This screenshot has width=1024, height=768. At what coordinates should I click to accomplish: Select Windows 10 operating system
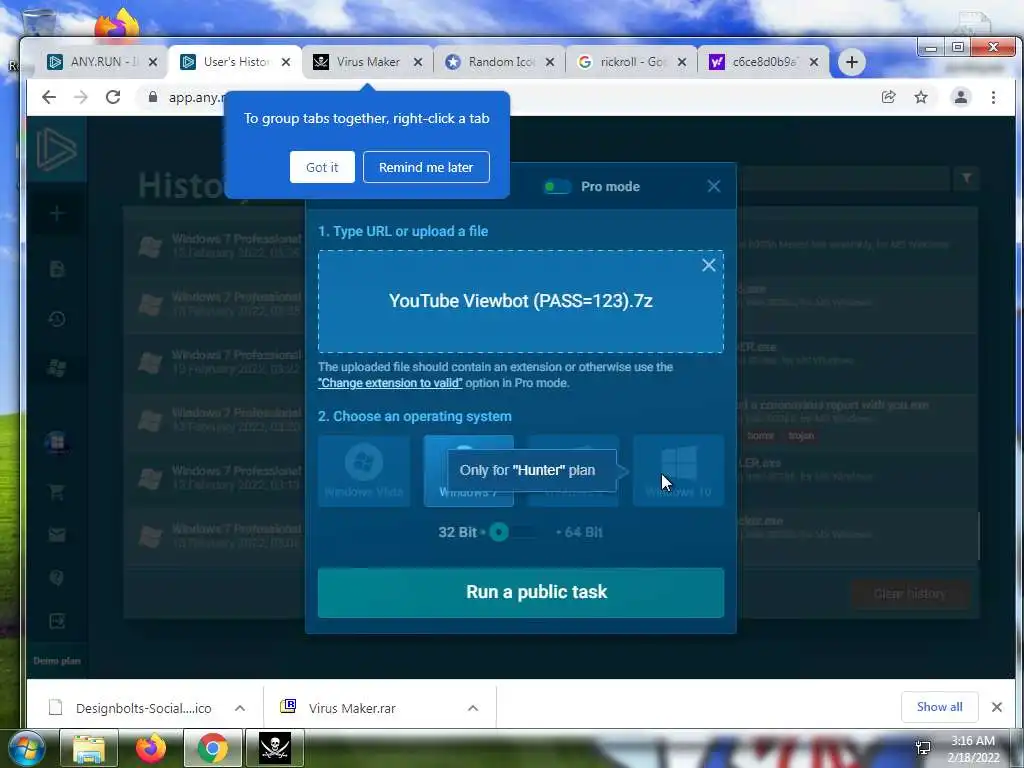click(679, 471)
